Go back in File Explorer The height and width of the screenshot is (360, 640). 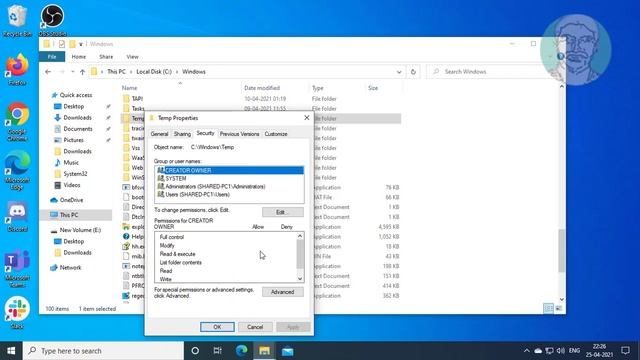(48, 72)
